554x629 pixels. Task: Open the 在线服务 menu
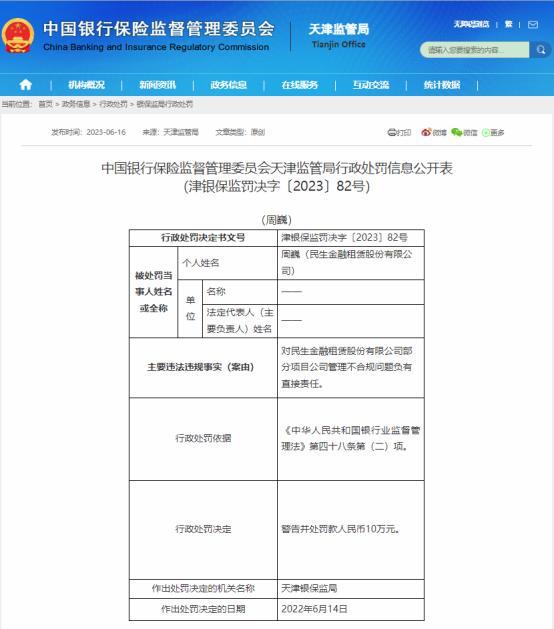(x=300, y=85)
